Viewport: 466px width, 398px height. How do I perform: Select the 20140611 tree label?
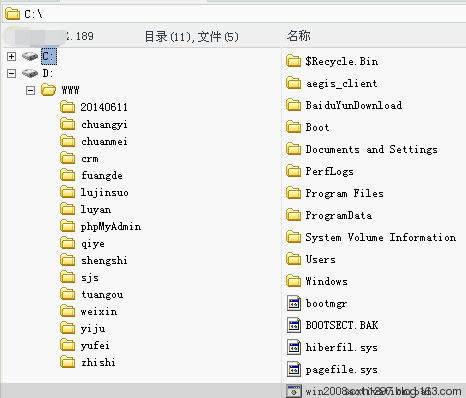click(104, 107)
